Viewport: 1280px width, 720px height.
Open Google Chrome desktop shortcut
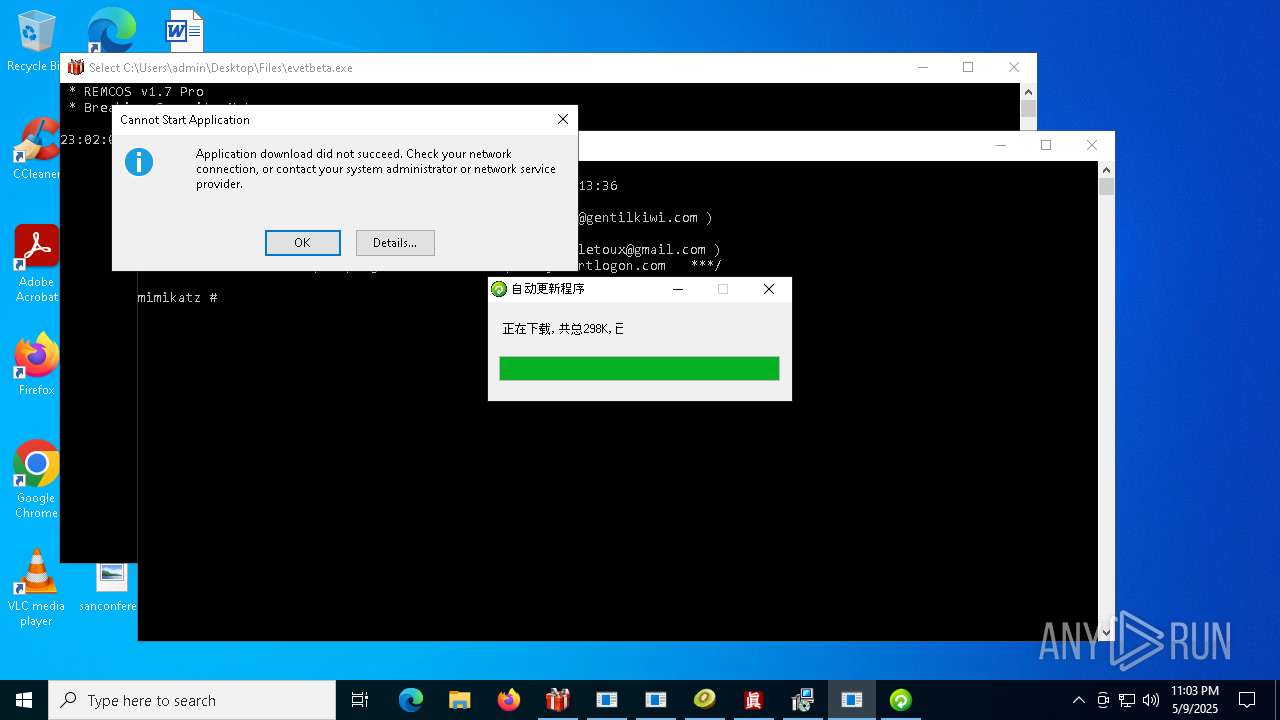[x=36, y=479]
